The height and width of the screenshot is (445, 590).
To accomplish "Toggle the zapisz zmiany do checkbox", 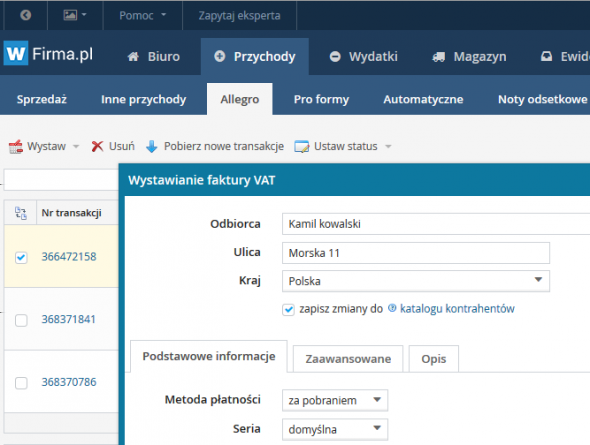I will pos(289,310).
